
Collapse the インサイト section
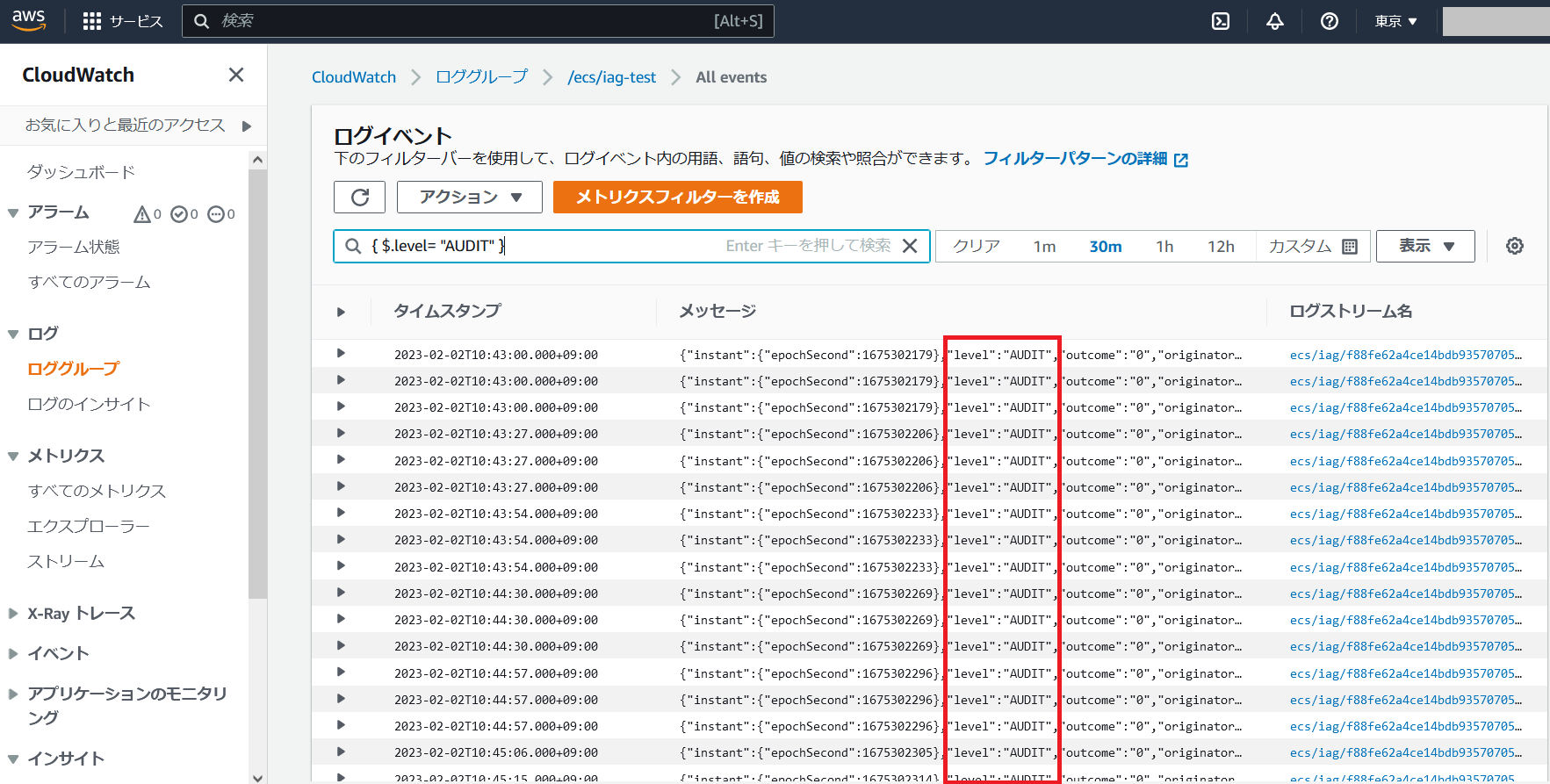pos(13,759)
